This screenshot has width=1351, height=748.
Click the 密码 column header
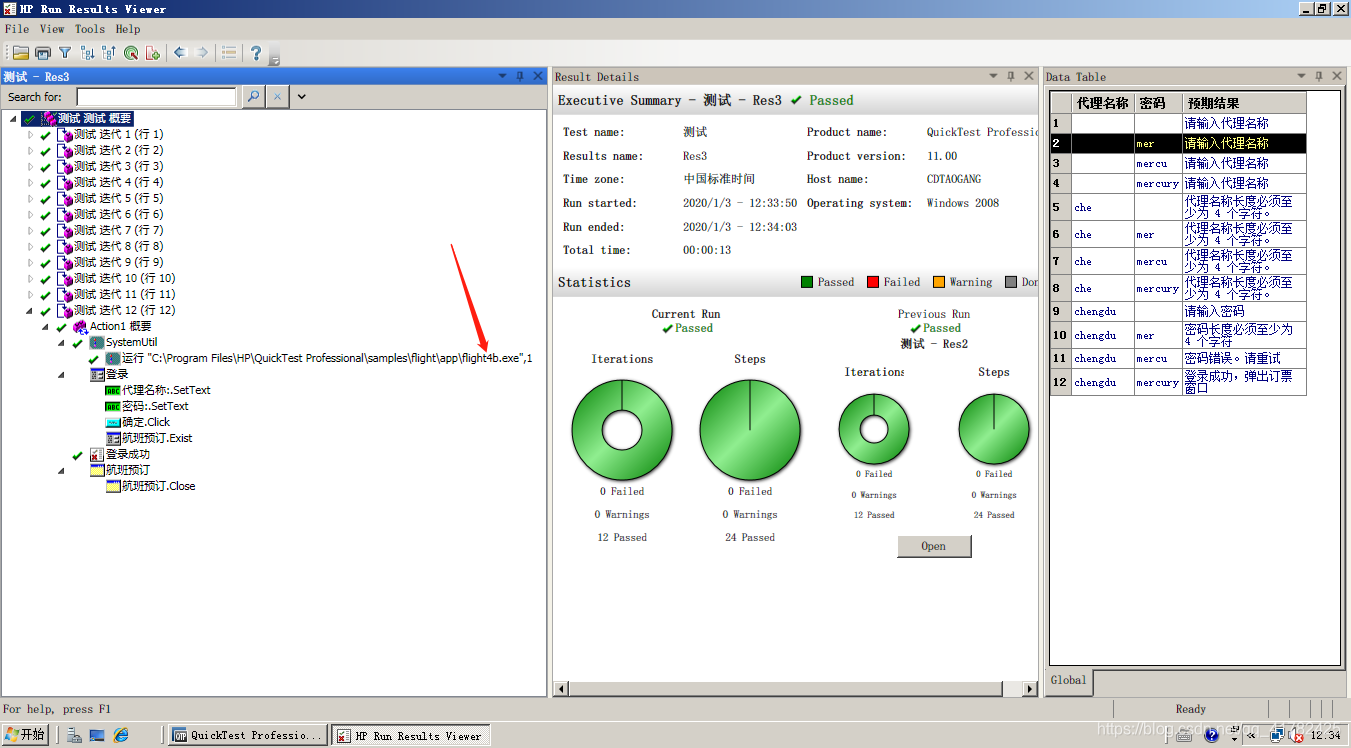pos(1157,103)
